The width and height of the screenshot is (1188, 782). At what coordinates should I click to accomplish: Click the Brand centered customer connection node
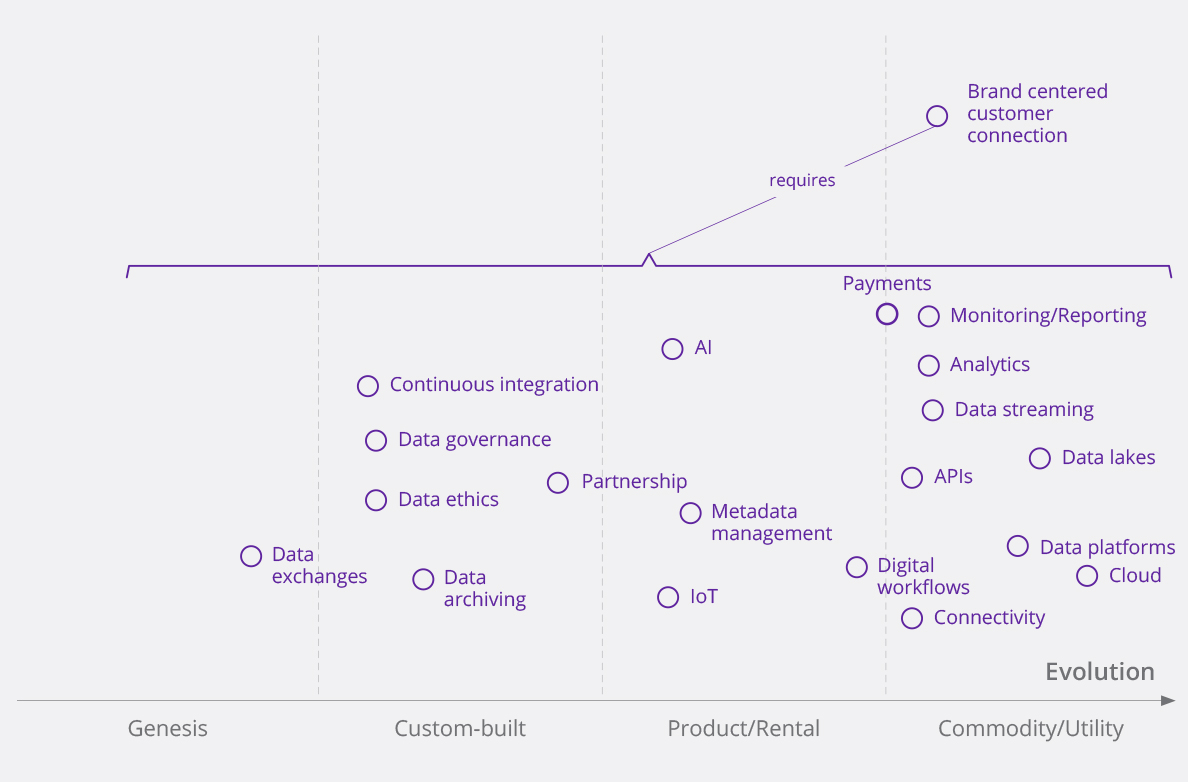[937, 116]
